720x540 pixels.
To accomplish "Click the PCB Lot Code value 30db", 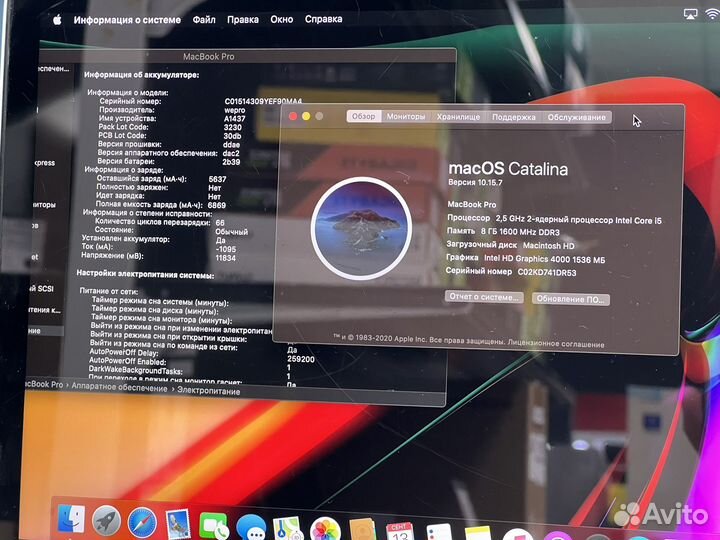I will point(232,136).
